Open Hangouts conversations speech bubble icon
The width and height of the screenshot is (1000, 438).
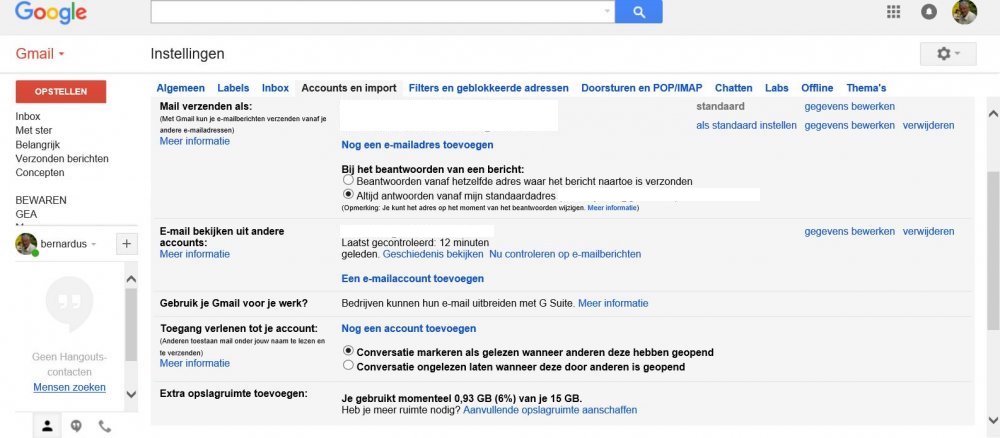pos(77,426)
